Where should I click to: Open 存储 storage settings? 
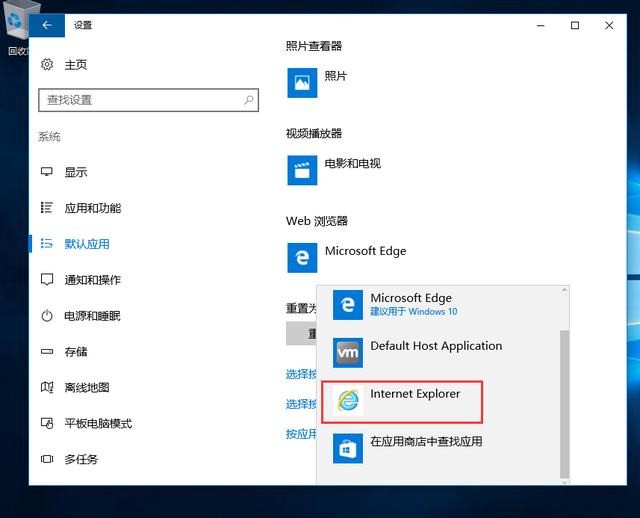click(x=76, y=352)
